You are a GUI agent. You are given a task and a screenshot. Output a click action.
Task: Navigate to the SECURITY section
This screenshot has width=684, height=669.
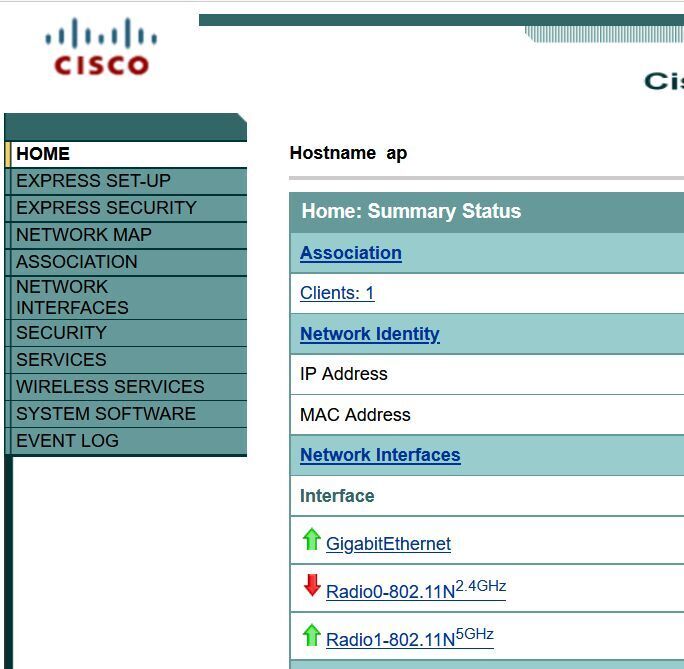coord(61,333)
